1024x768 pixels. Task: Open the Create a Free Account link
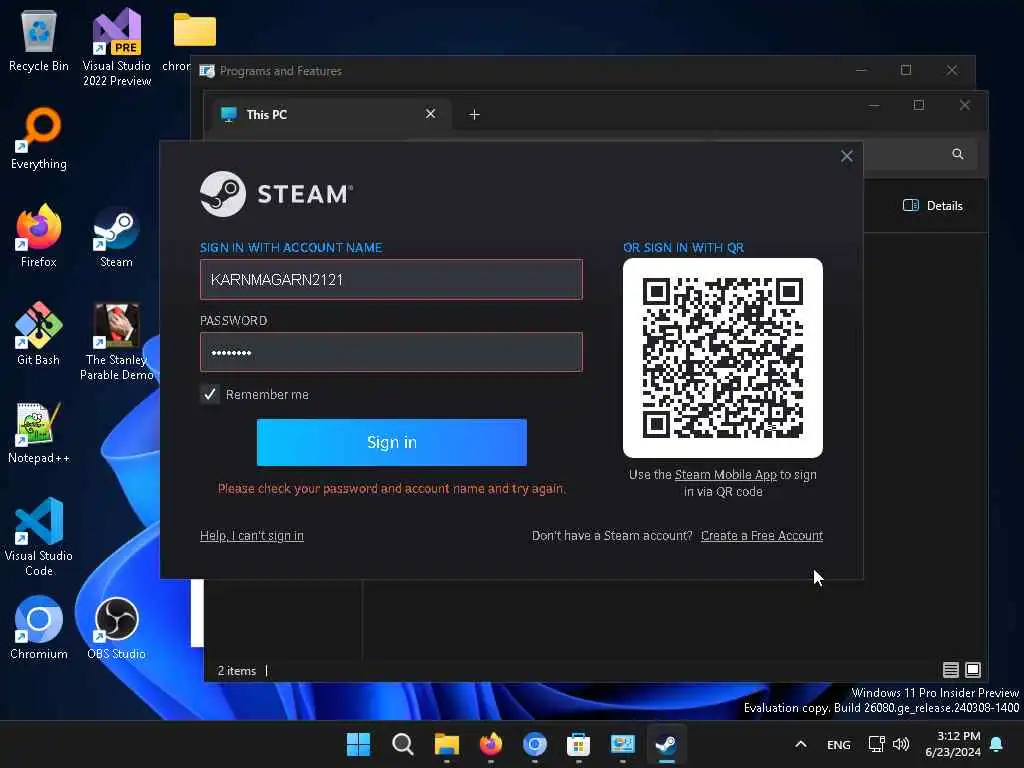point(761,536)
